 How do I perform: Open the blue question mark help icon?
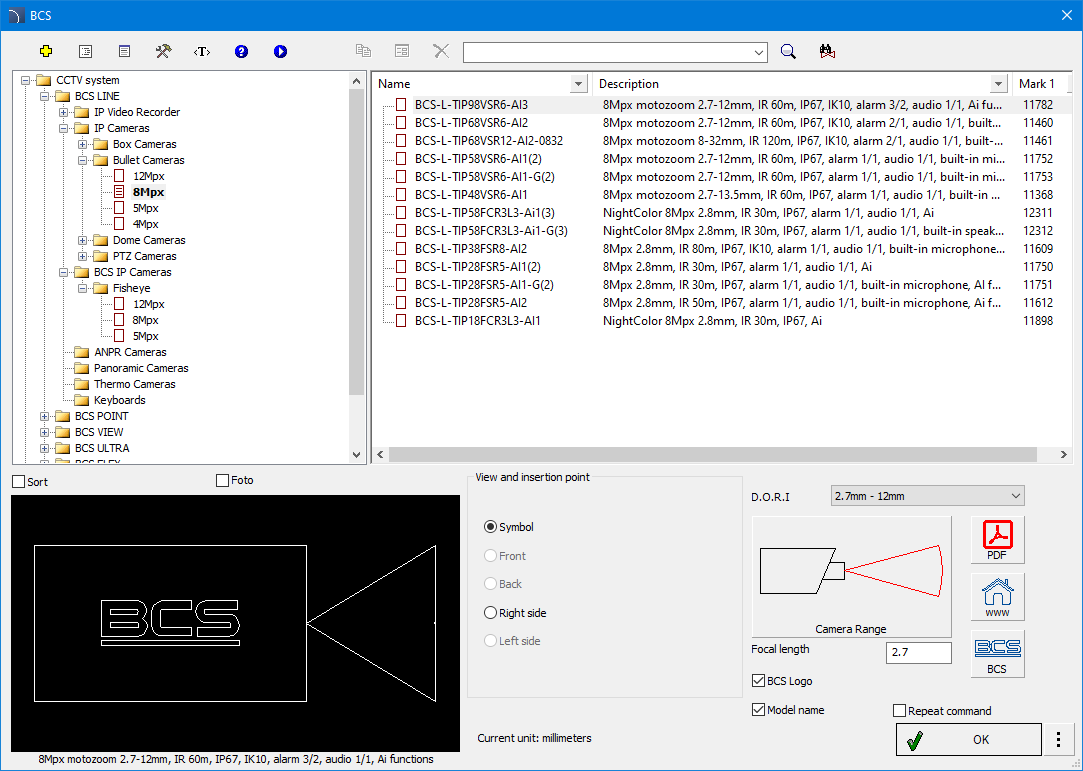[x=241, y=51]
